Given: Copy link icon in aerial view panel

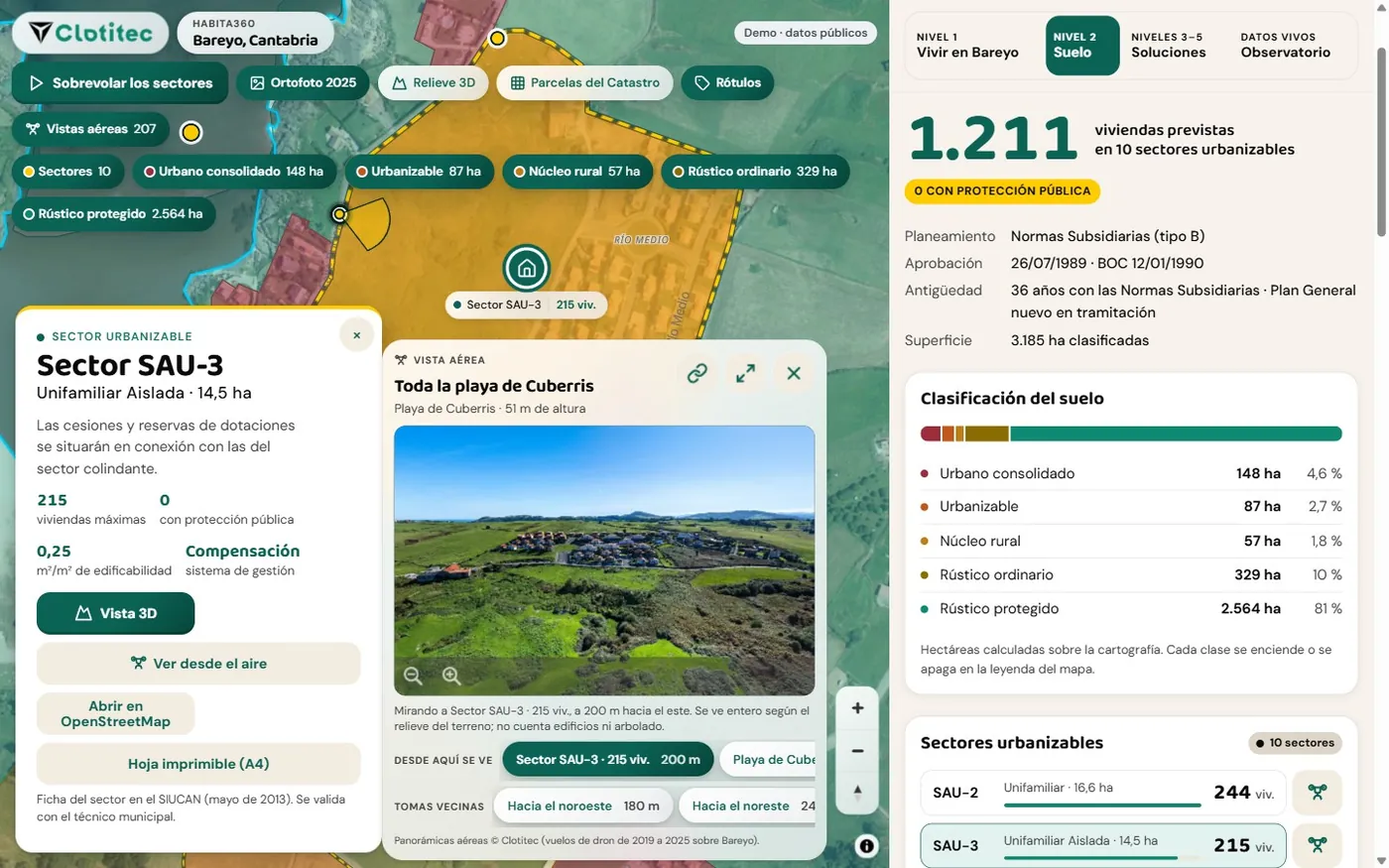Looking at the screenshot, I should (x=697, y=373).
